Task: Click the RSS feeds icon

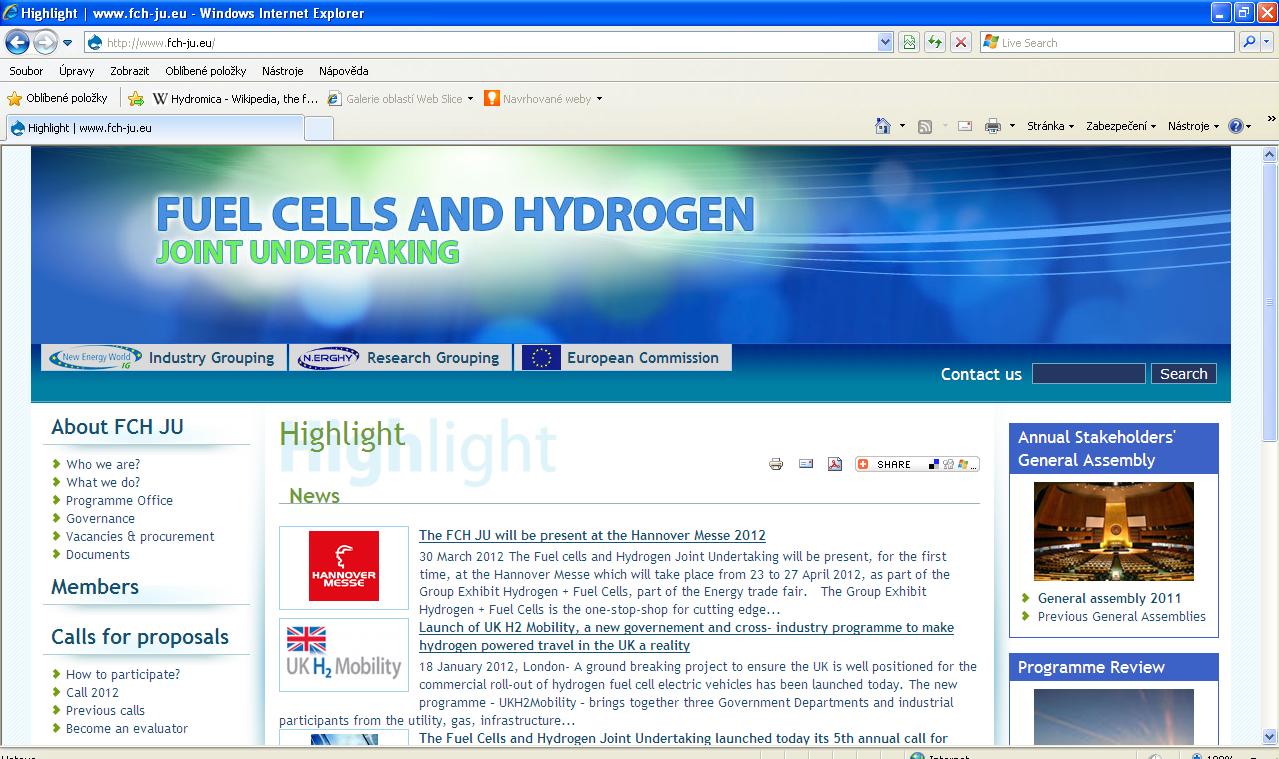Action: (925, 126)
